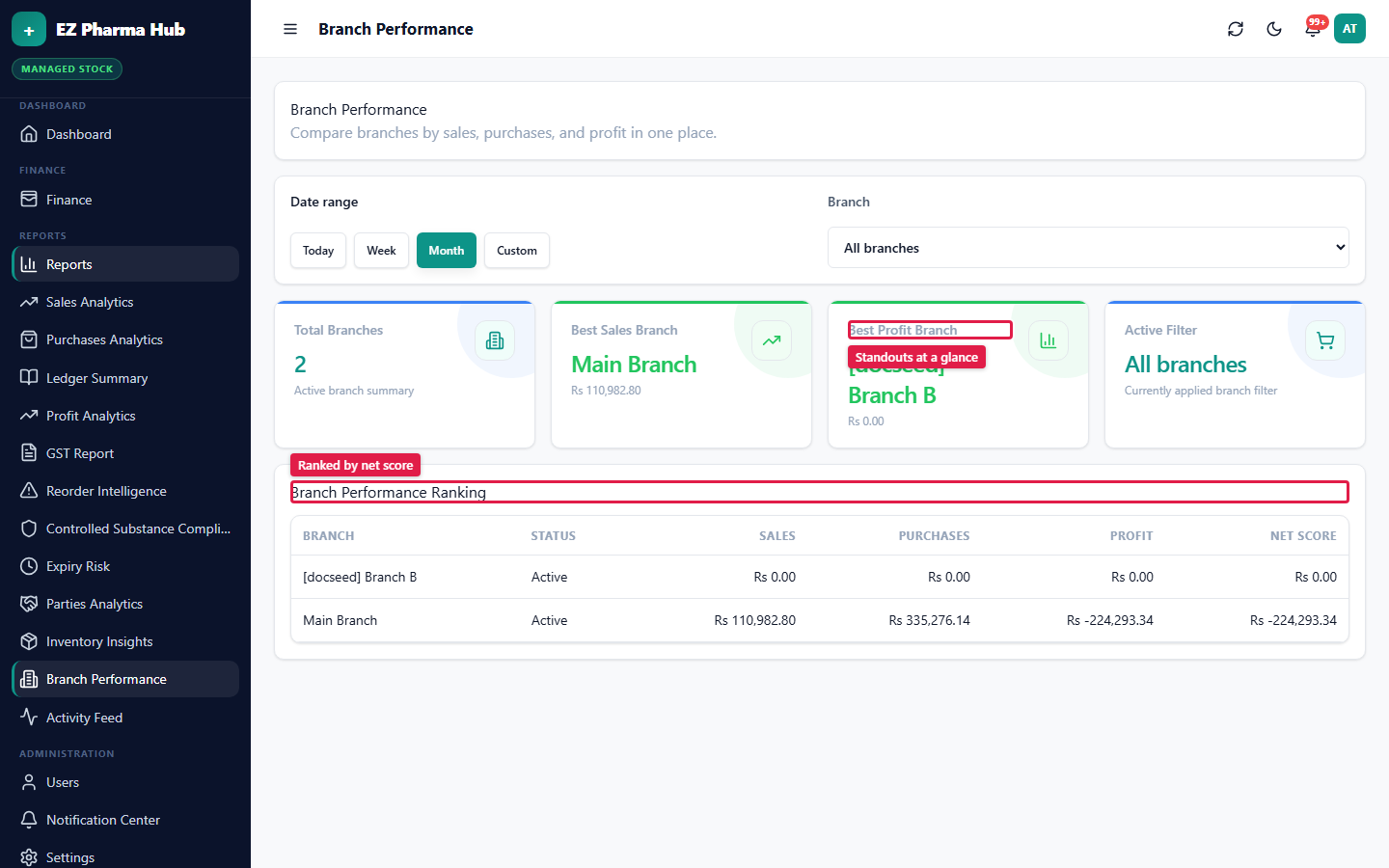
Task: Click the Best Profit Branch chart icon
Action: point(1049,340)
